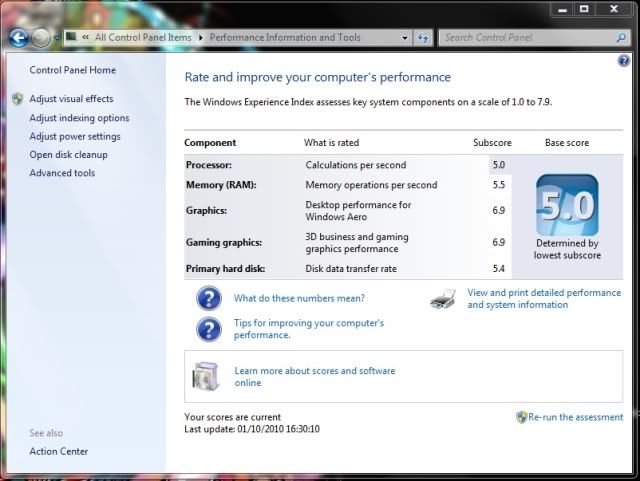
Task: Click the printer icon
Action: pyautogui.click(x=443, y=298)
